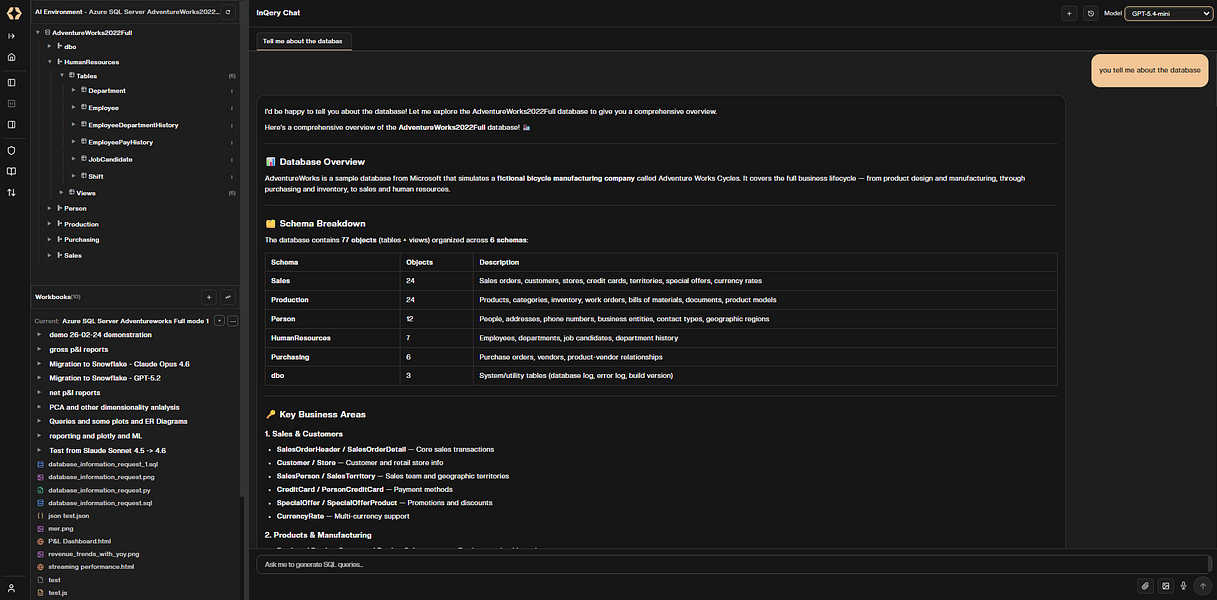Click the minus button beside current workbook

tap(233, 321)
